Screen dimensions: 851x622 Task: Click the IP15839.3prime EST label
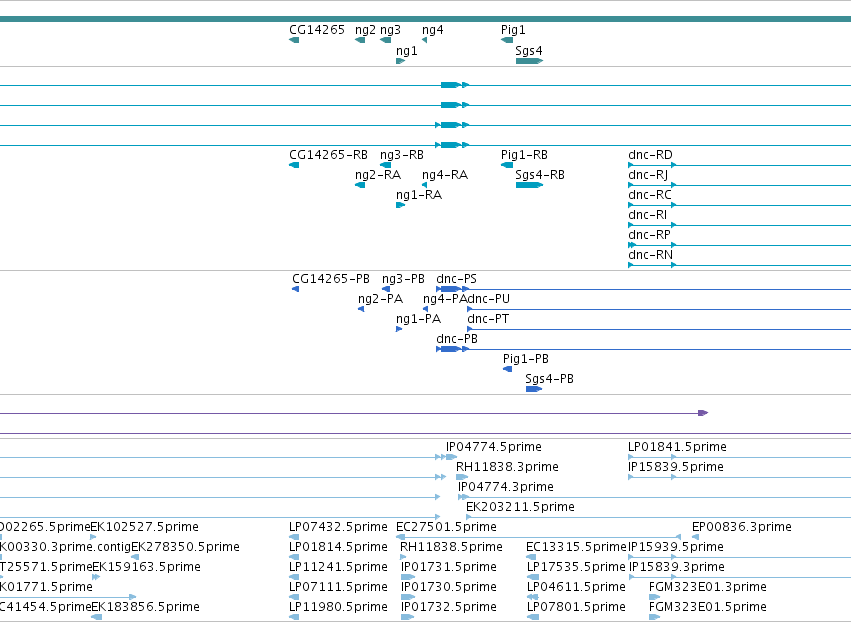677,568
